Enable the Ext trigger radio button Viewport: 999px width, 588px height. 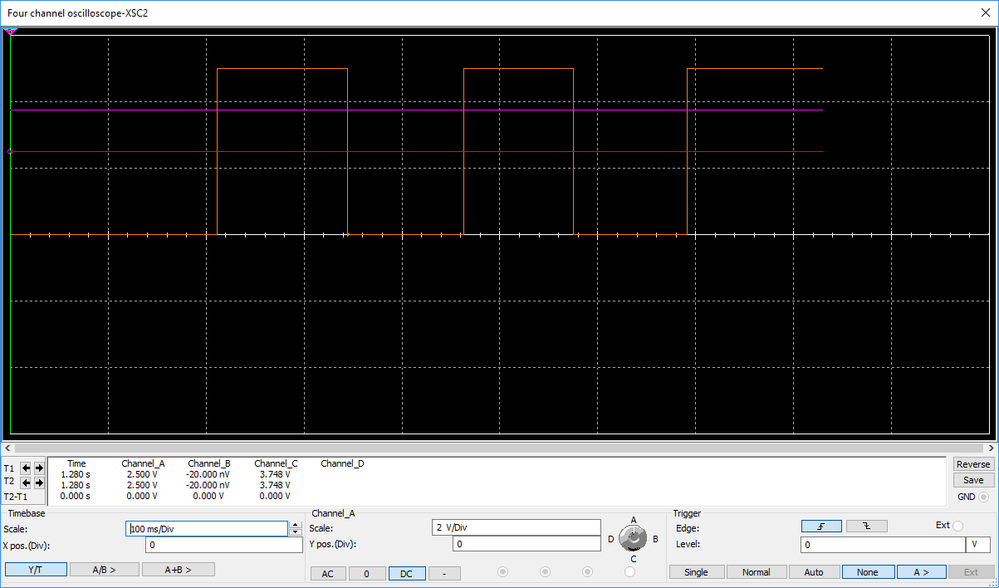click(958, 526)
